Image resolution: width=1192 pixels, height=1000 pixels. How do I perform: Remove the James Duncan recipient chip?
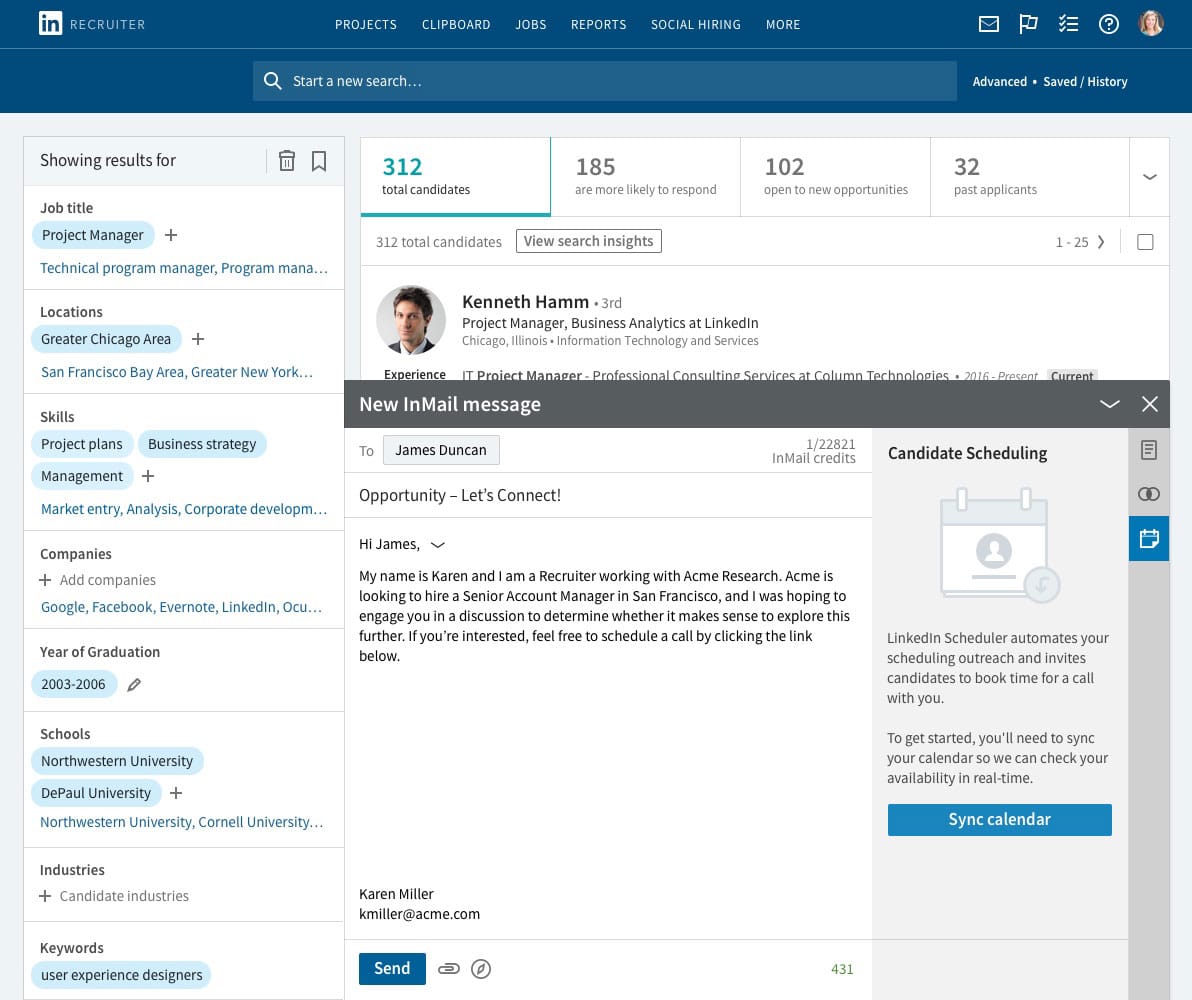click(x=441, y=450)
